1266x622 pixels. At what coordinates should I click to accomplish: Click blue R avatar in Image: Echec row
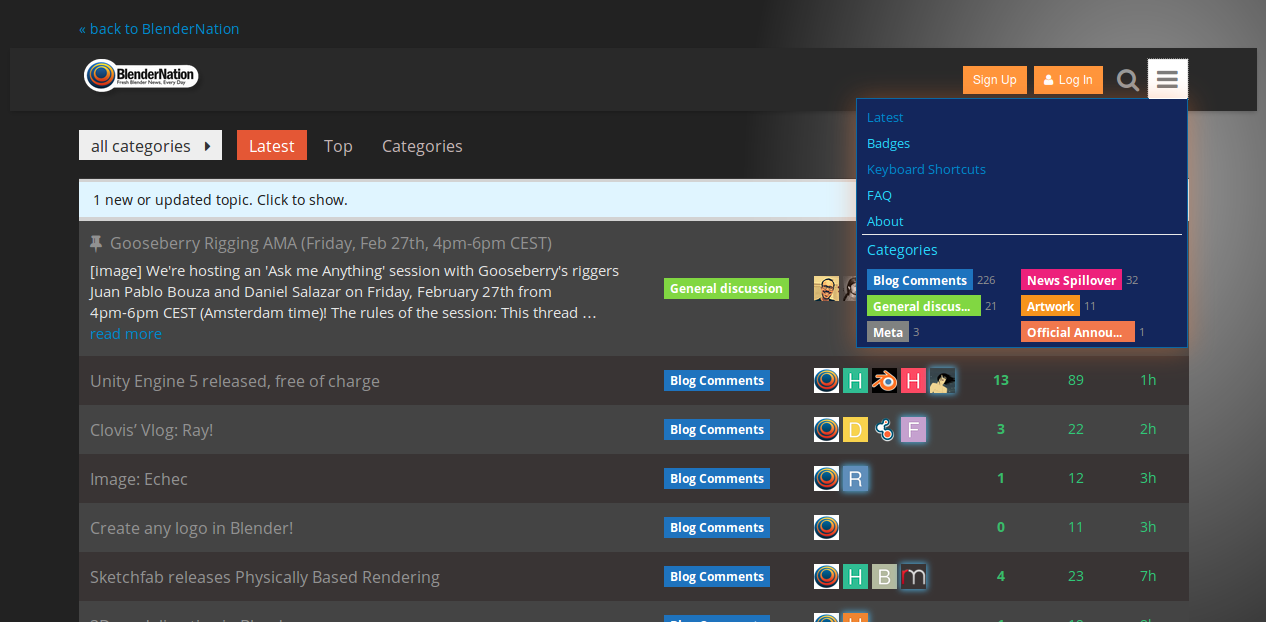855,478
